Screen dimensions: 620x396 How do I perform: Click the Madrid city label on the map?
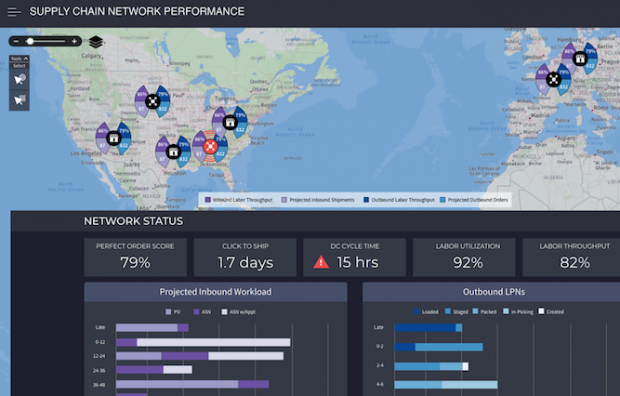[x=540, y=116]
